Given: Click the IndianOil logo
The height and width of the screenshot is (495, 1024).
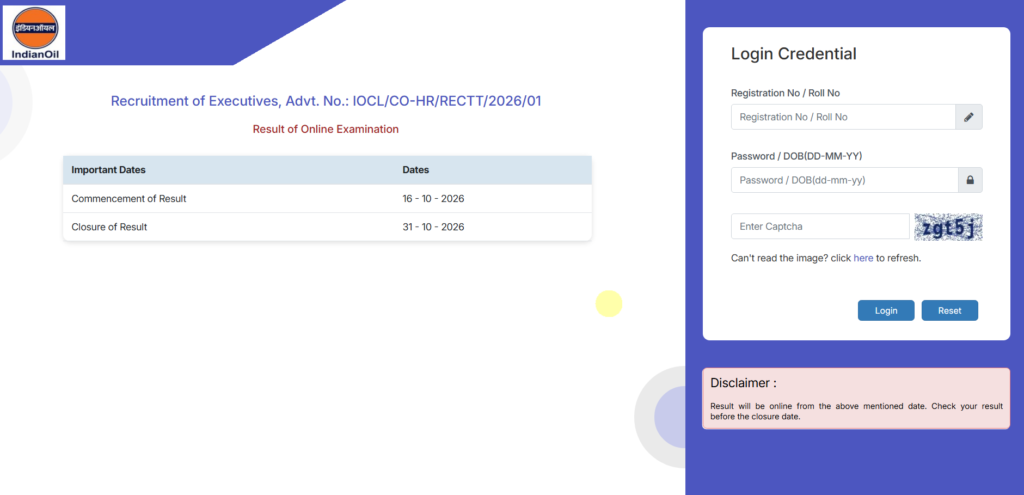Looking at the screenshot, I should 35,33.
